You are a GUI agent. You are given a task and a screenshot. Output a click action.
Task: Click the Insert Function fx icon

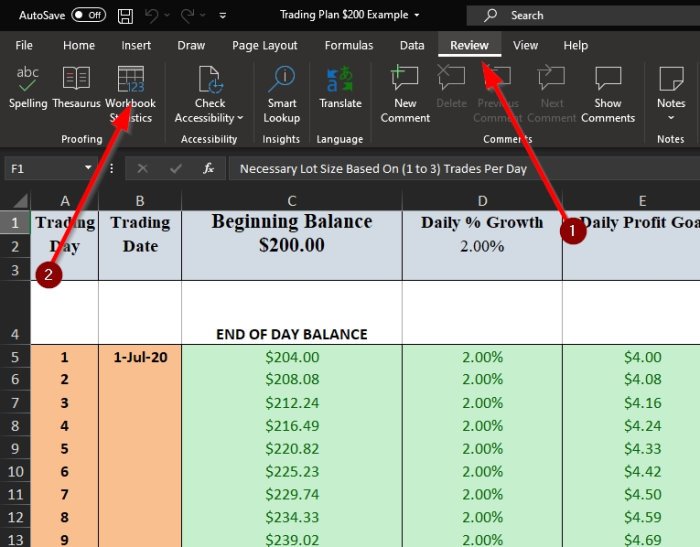click(x=208, y=169)
